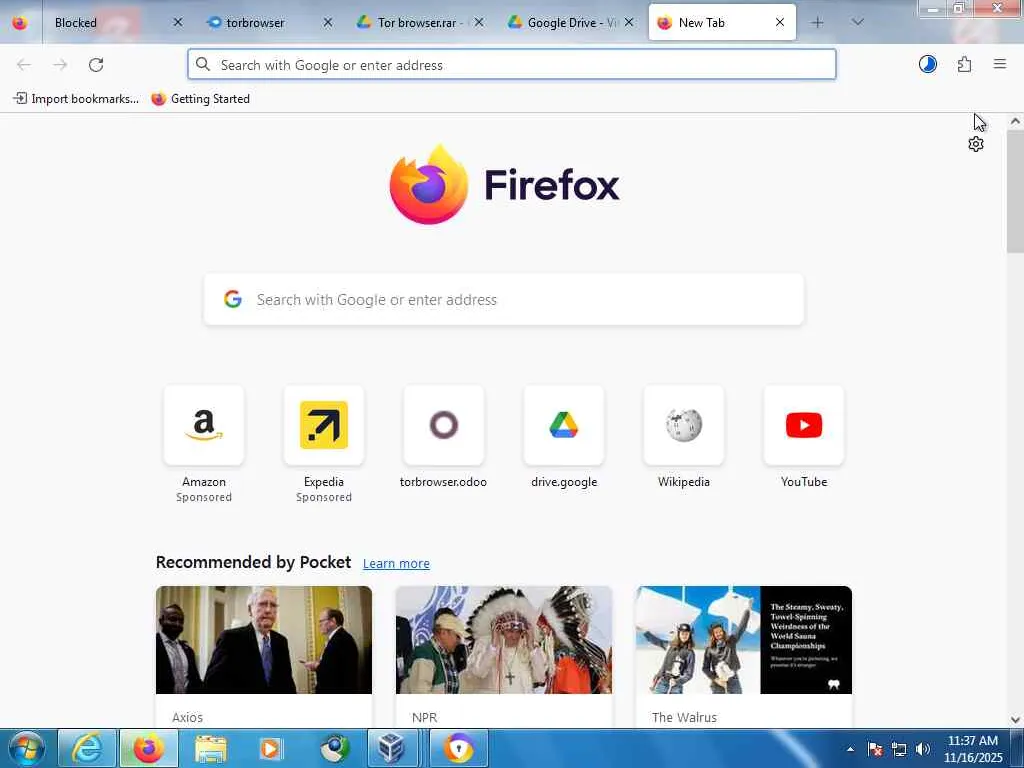Close the New Tab tab
Image resolution: width=1024 pixels, height=768 pixels.
[x=780, y=23]
